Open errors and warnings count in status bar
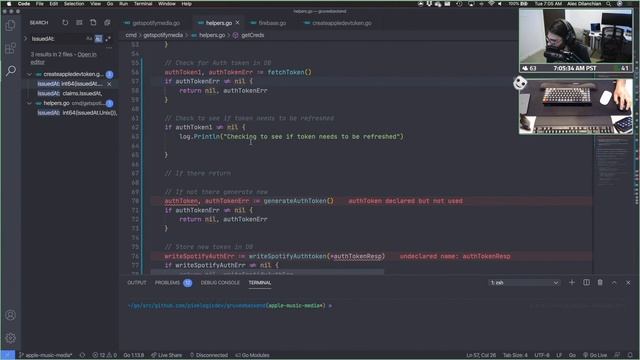The height and width of the screenshot is (360, 640). click(x=104, y=355)
